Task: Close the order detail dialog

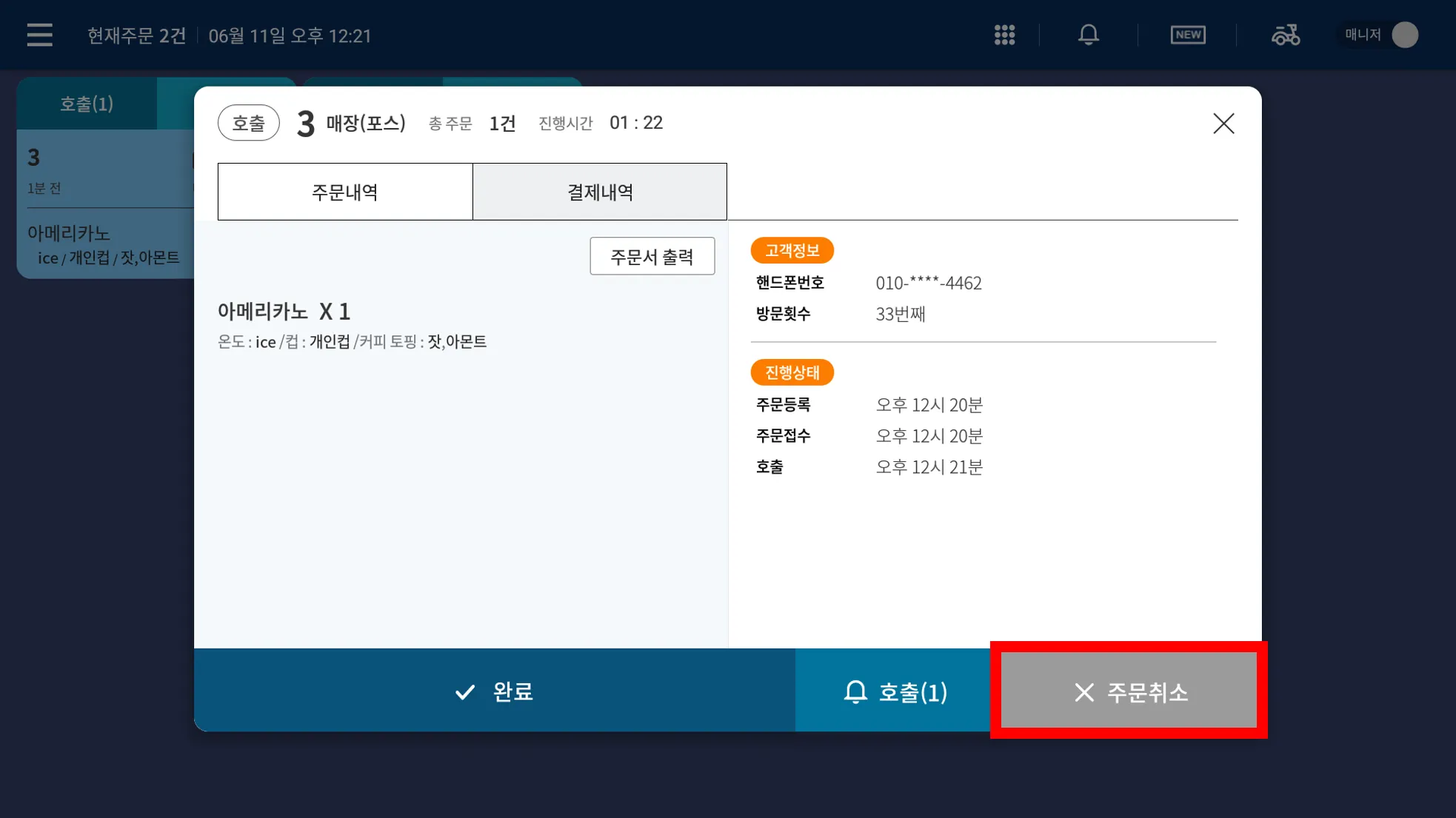Action: [x=1223, y=123]
